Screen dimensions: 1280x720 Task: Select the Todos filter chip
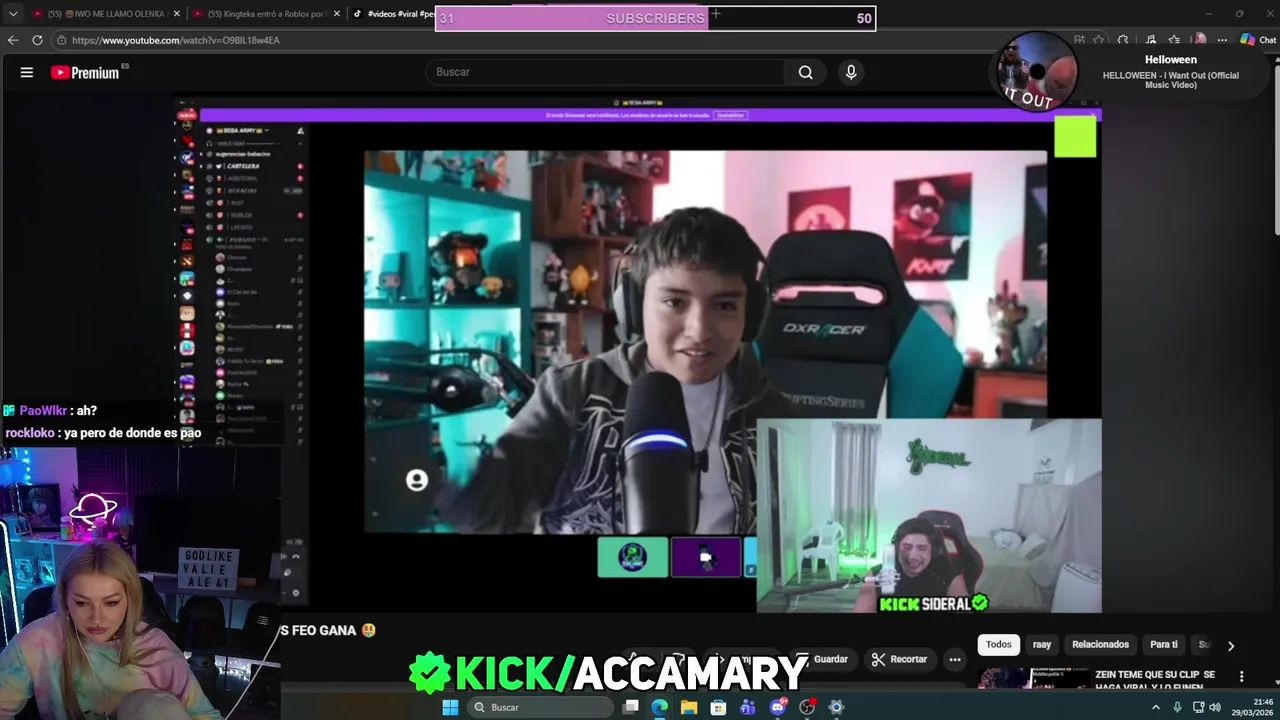click(998, 645)
